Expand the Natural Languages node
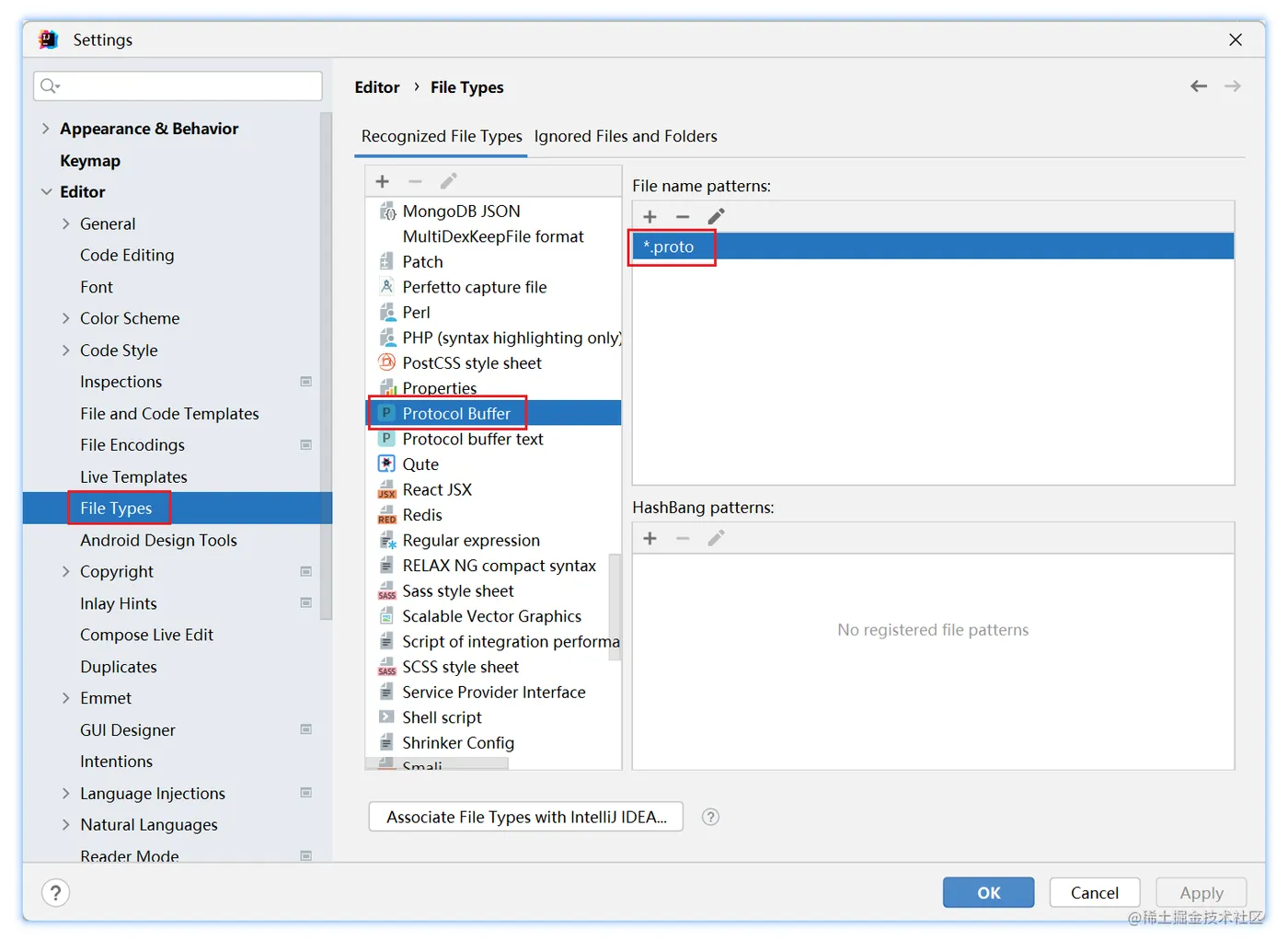Screen dimensions: 1288x951 coord(65,824)
